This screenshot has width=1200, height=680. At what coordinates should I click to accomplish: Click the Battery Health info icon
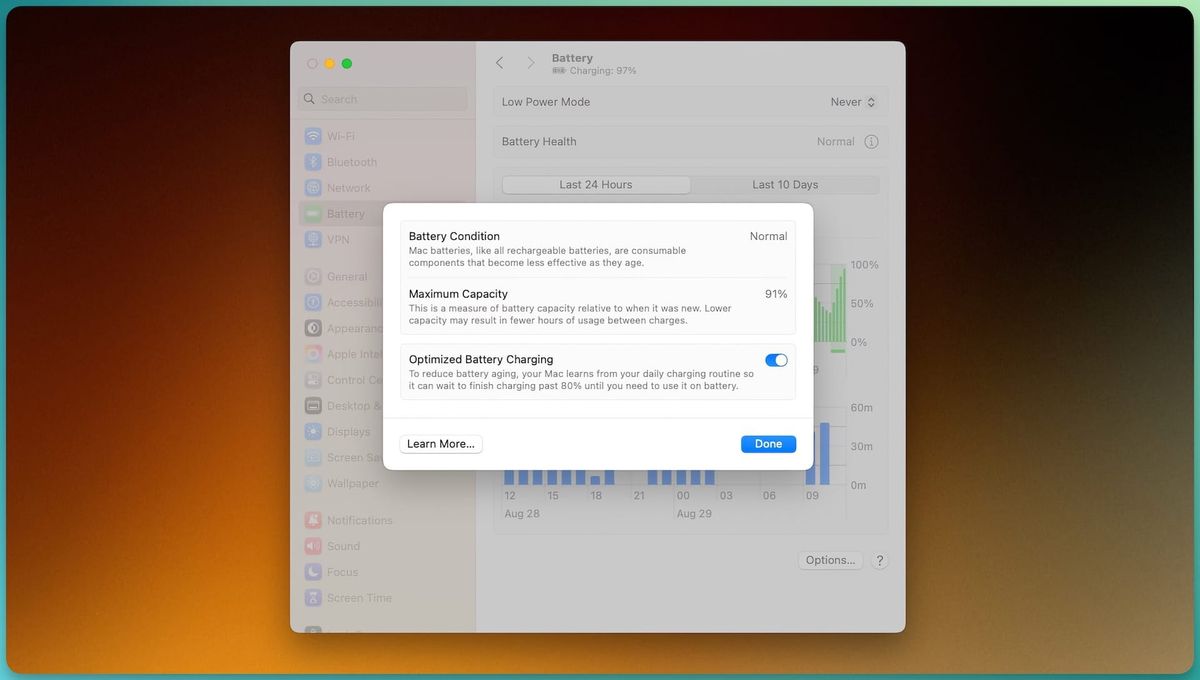coord(871,141)
